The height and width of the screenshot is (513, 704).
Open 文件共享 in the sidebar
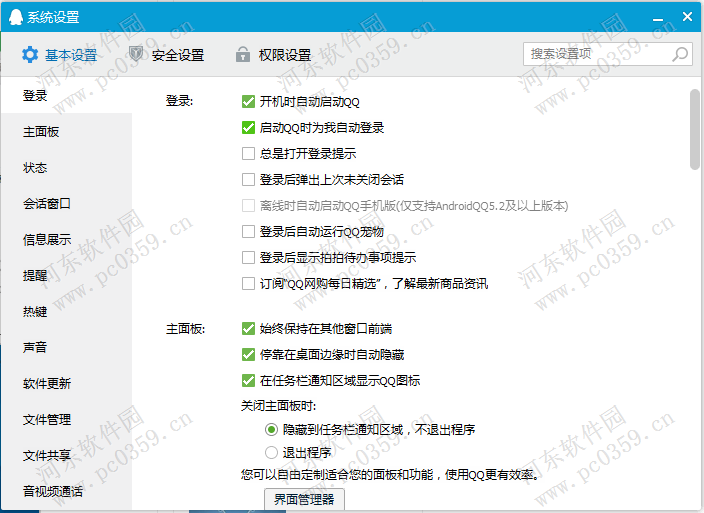pyautogui.click(x=66, y=455)
